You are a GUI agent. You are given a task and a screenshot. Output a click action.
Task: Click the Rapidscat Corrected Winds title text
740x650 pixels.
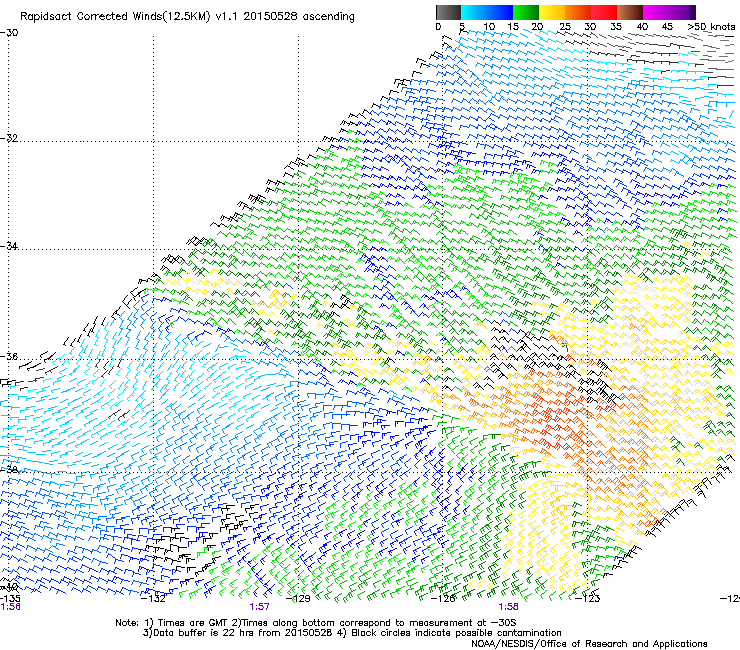[187, 17]
